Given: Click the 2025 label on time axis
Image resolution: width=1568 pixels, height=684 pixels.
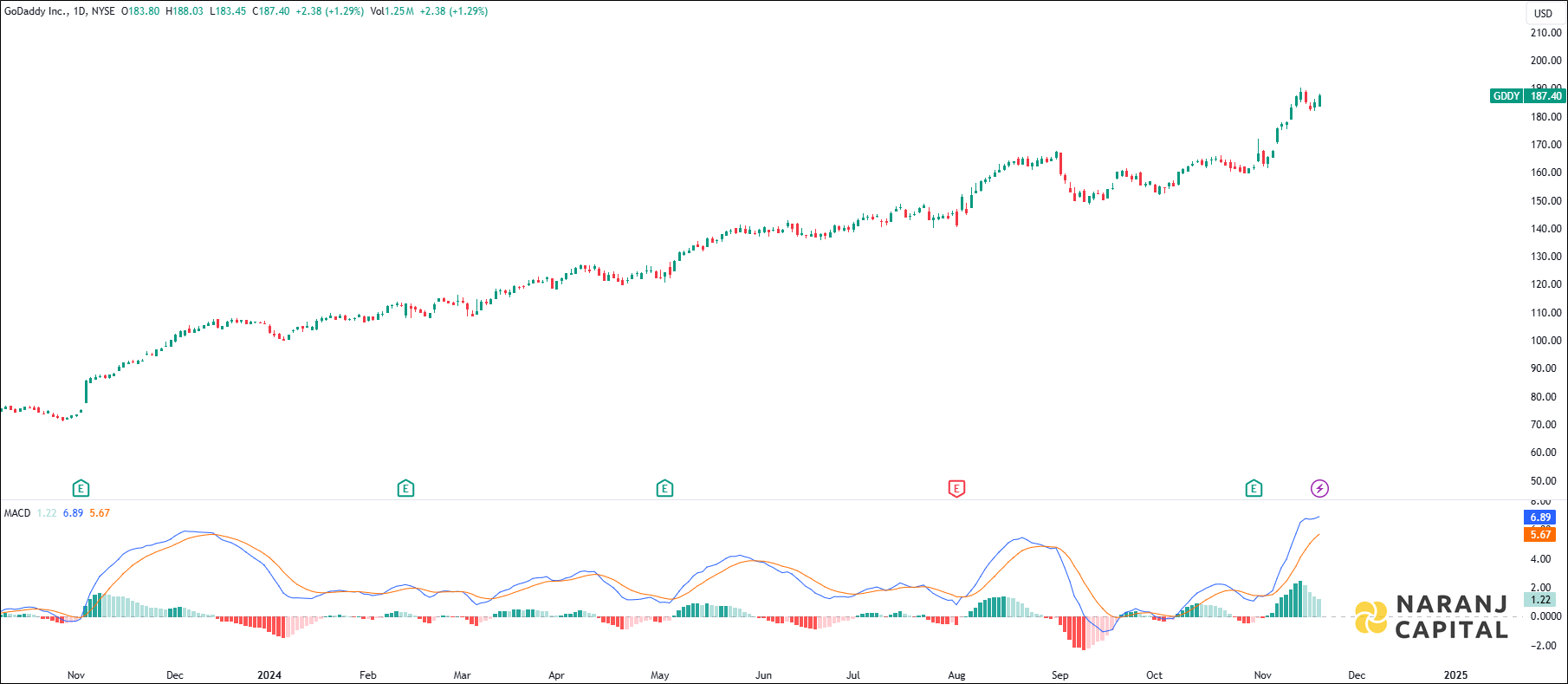Looking at the screenshot, I should click(x=1455, y=675).
